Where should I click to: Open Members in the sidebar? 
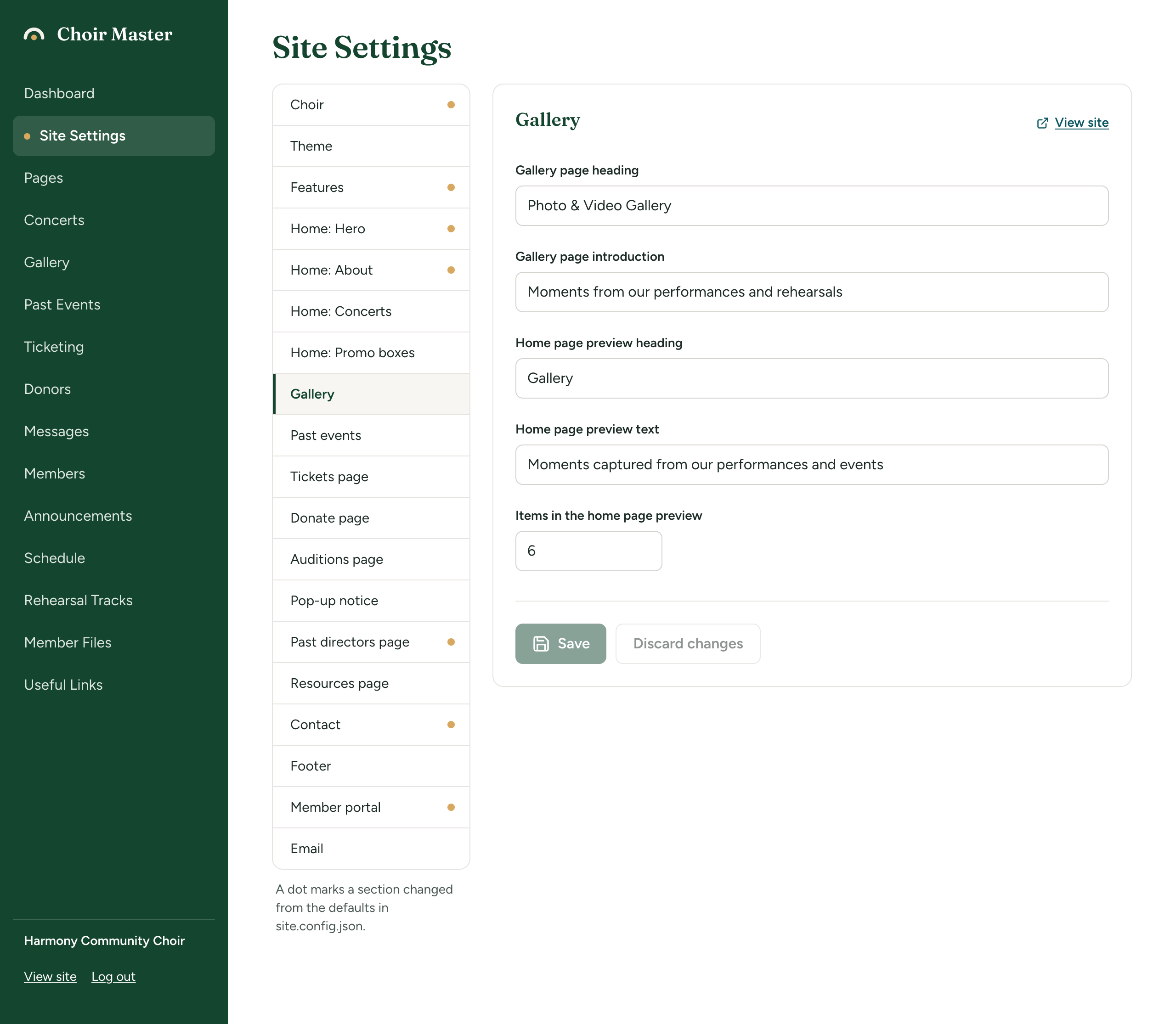114,474
